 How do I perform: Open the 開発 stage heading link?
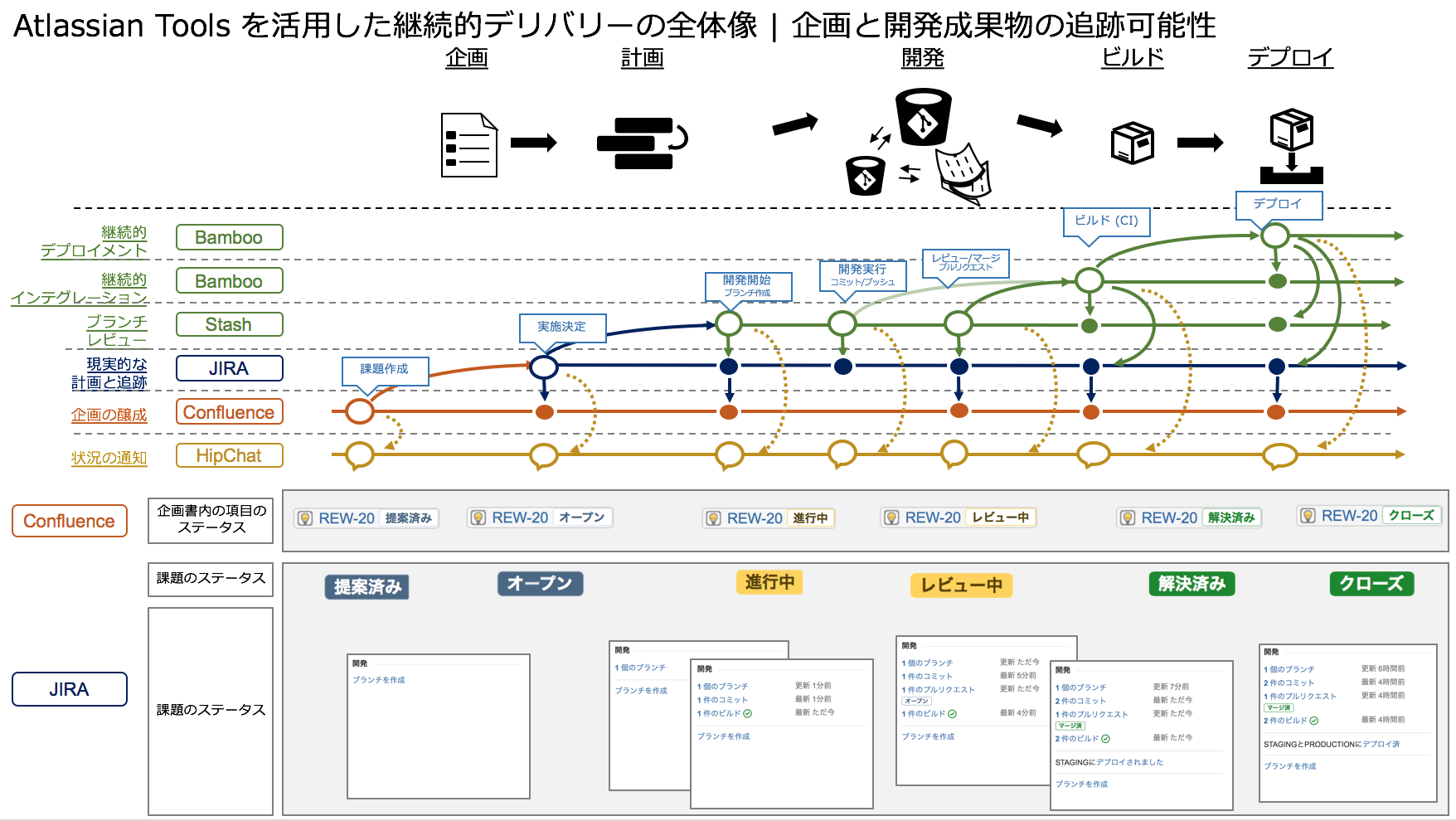923,58
